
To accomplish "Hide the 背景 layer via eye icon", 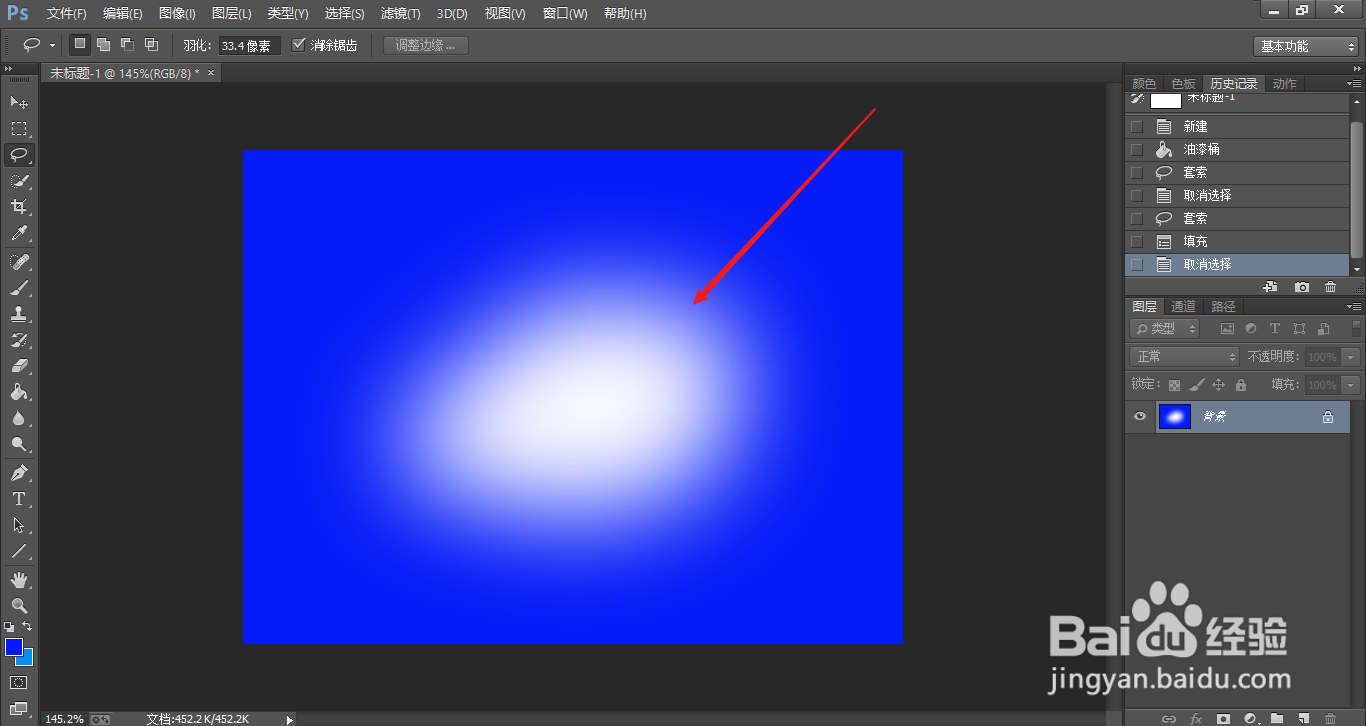I will 1139,417.
